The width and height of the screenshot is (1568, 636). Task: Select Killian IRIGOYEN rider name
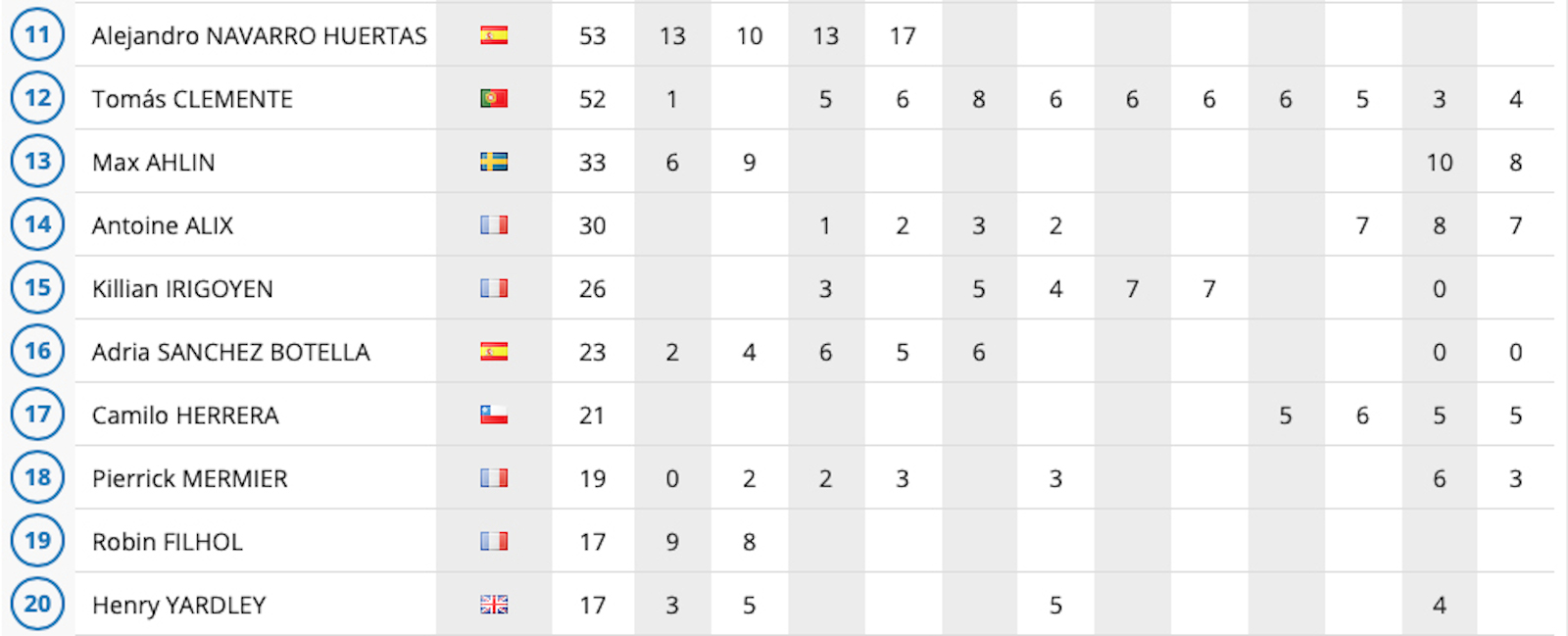(182, 289)
